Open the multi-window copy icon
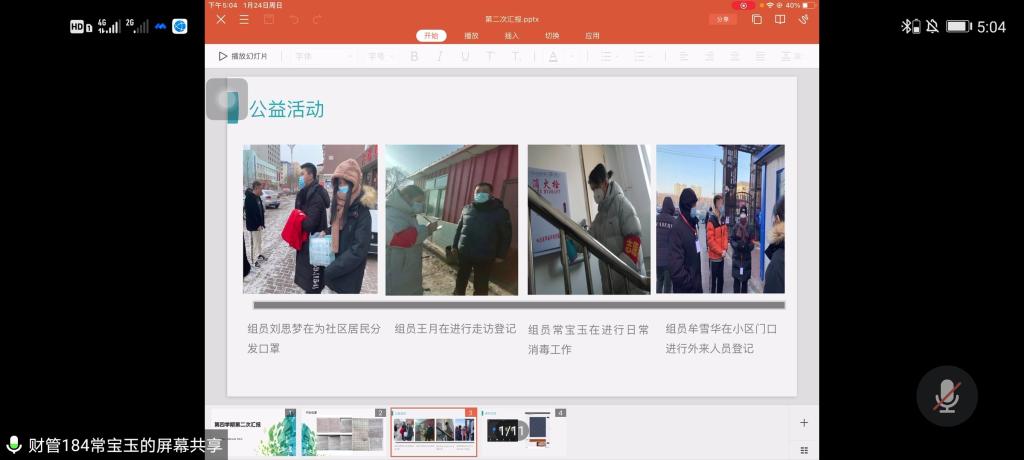Screen dimensions: 1024x460 [757, 20]
